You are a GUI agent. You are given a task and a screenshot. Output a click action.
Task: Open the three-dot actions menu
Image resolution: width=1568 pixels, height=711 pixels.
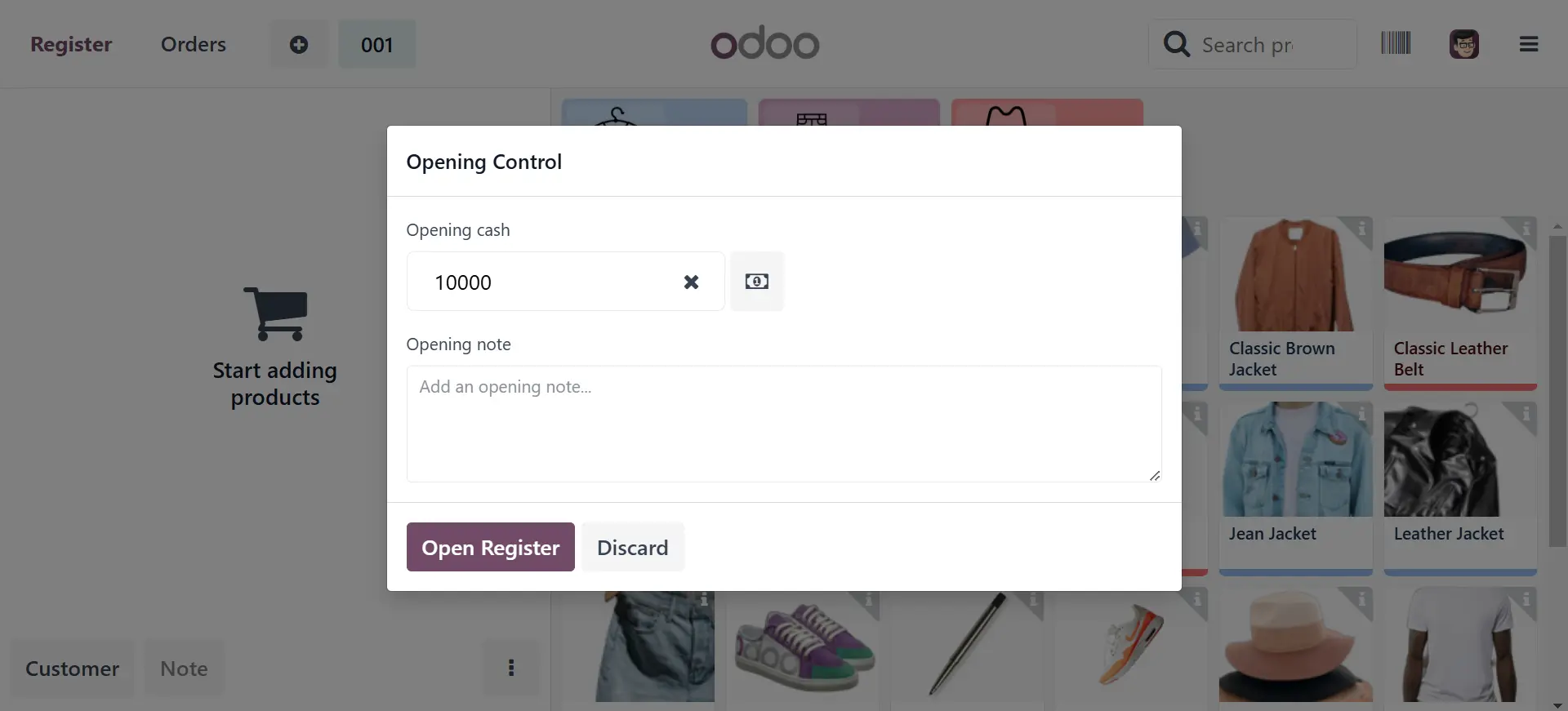pyautogui.click(x=511, y=668)
